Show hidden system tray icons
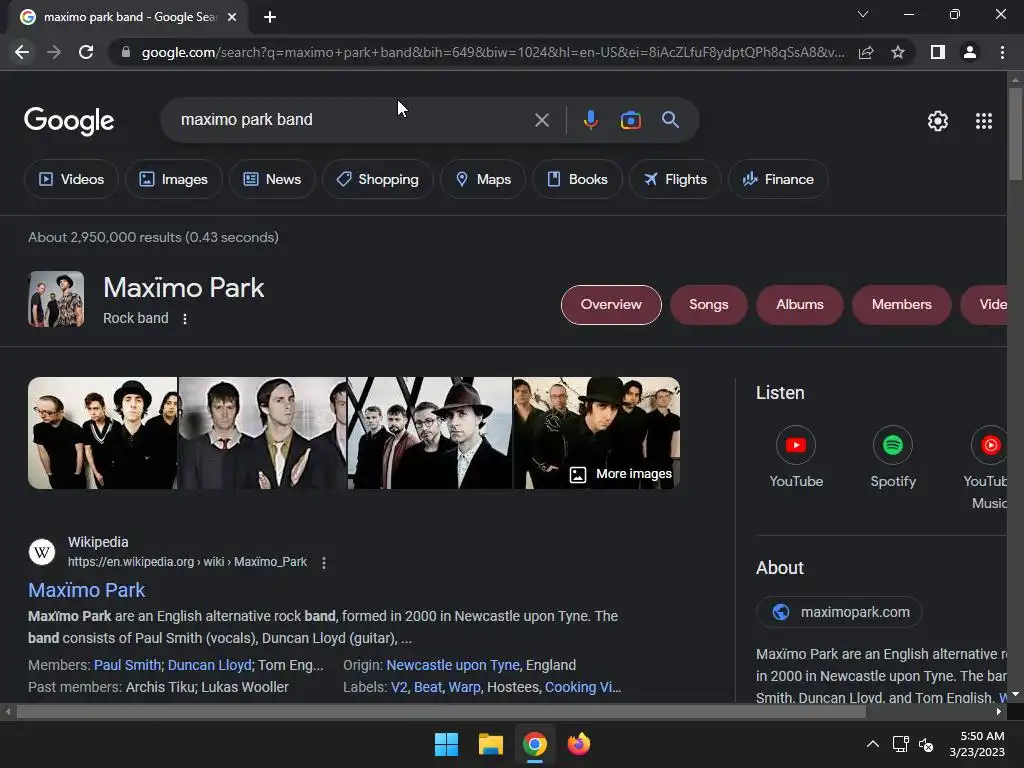 coord(872,744)
